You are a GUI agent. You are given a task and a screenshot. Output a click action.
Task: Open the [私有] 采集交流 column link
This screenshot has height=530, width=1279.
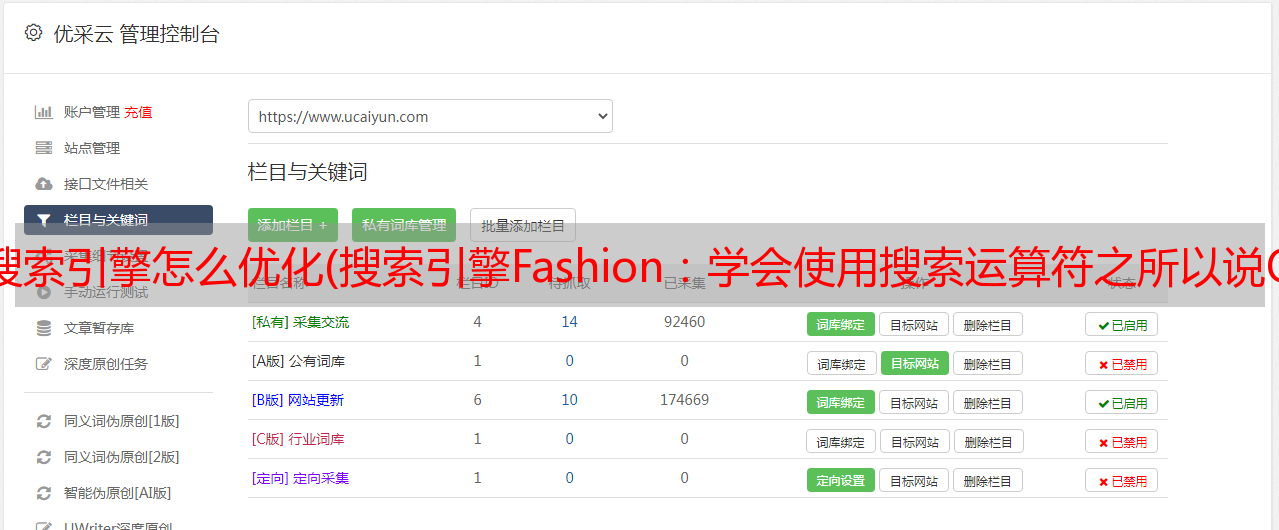pyautogui.click(x=301, y=322)
